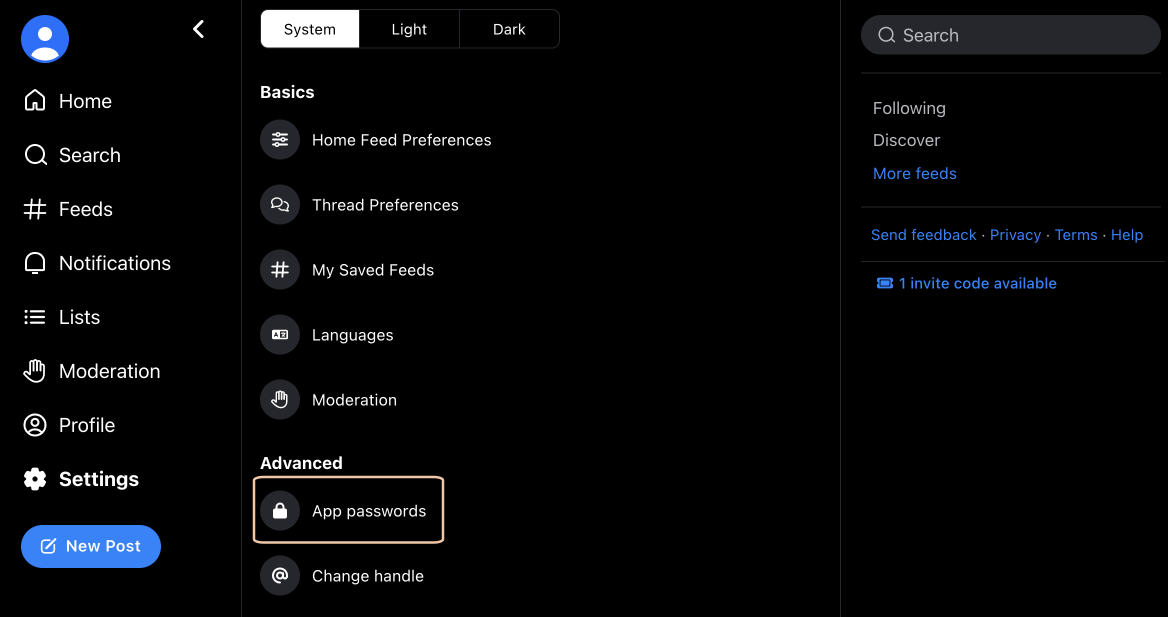The height and width of the screenshot is (617, 1168).
Task: Open the Languages settings icon
Action: pyautogui.click(x=280, y=335)
